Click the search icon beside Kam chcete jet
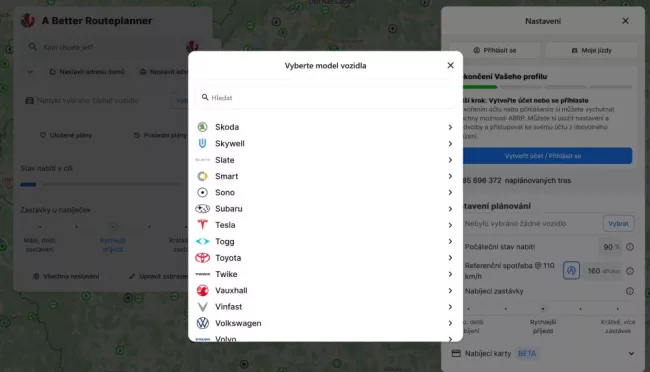650x372 pixels. click(33, 47)
